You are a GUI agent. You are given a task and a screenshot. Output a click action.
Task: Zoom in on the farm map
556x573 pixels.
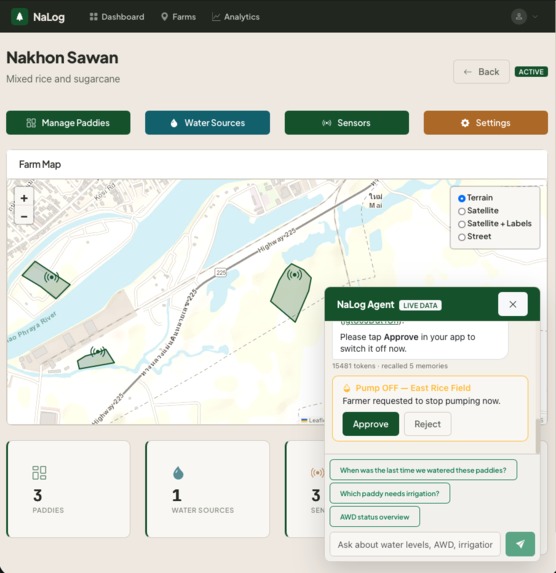point(24,198)
